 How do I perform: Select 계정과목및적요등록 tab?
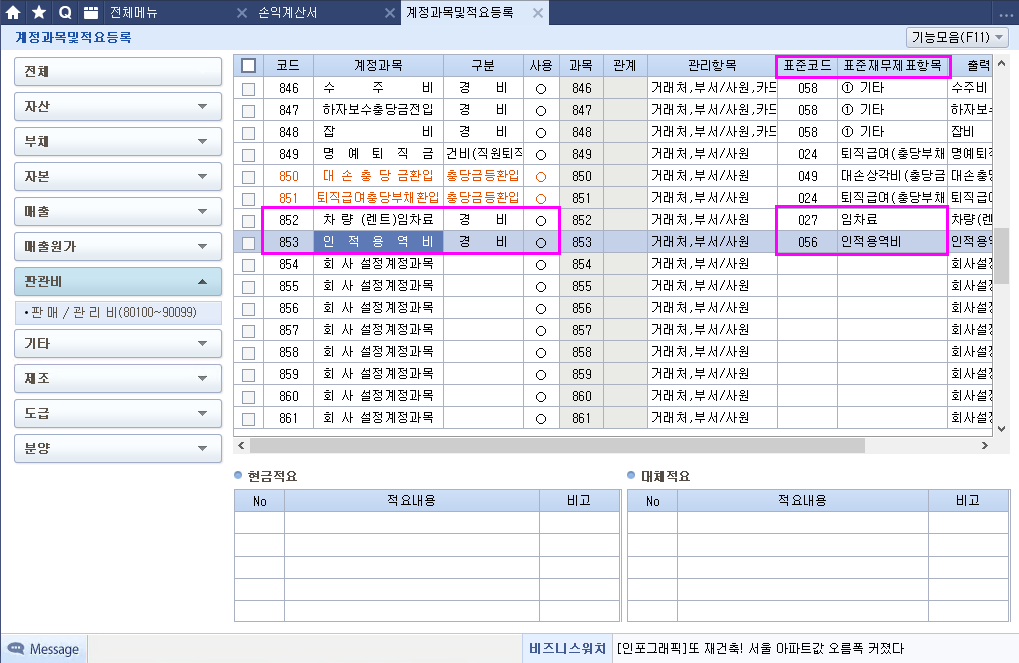459,12
